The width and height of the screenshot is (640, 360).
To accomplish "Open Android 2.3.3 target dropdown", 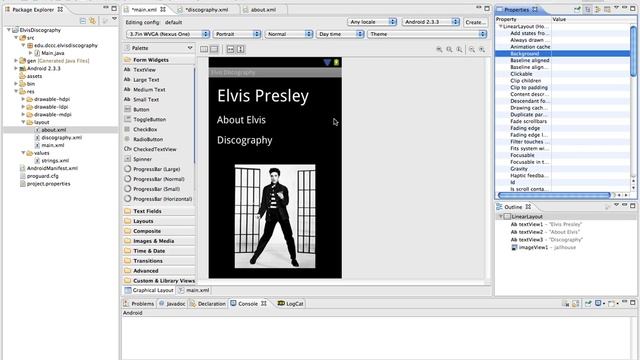I will 431,22.
